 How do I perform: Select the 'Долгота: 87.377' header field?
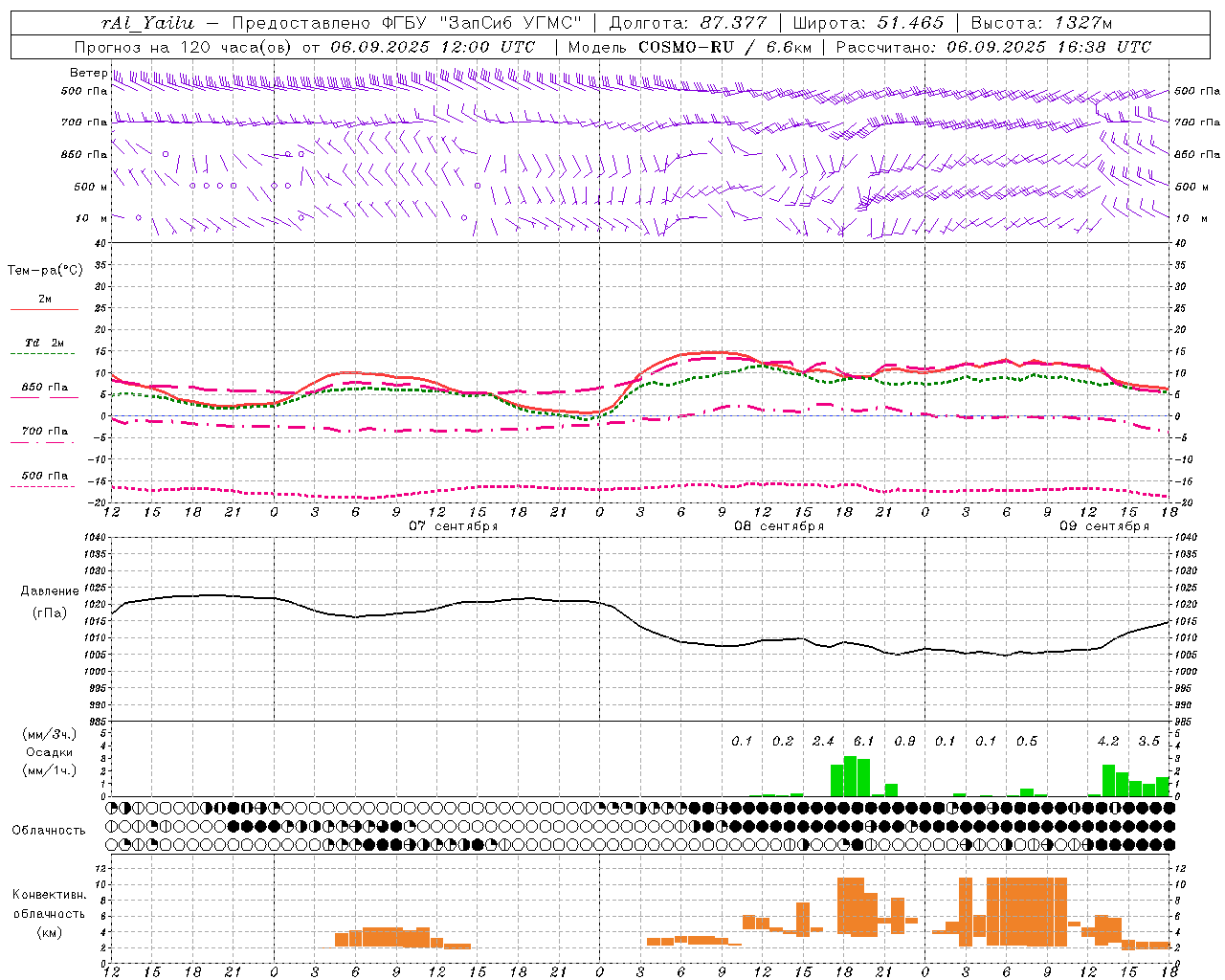click(687, 23)
